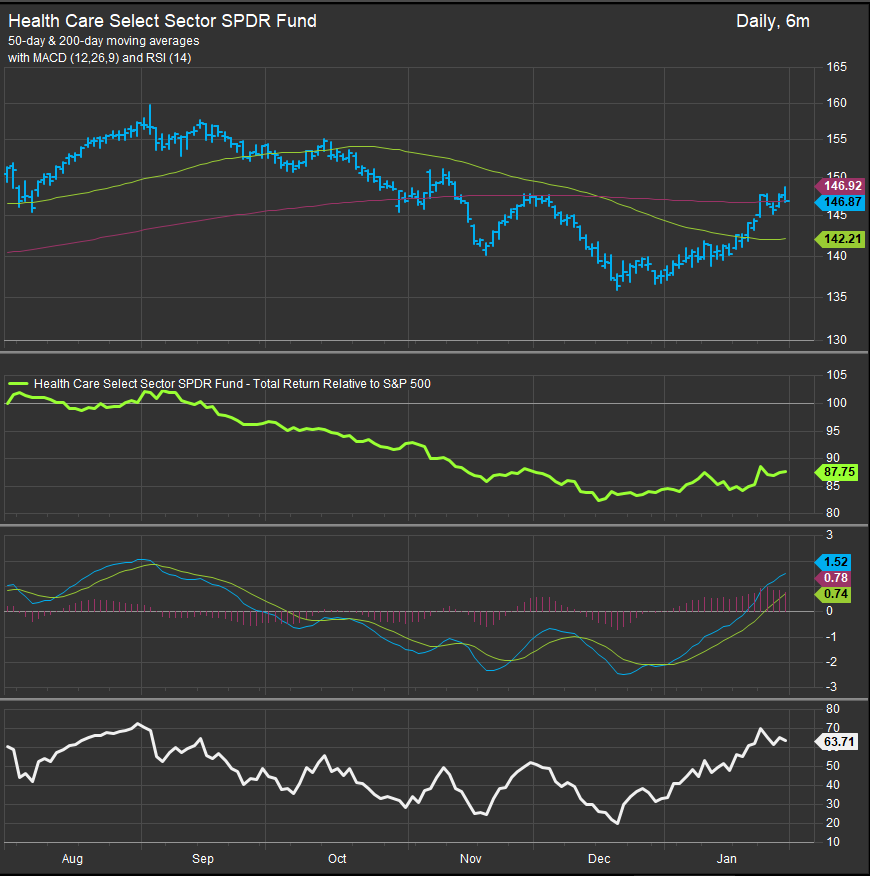Click the -1 label on the MACD axis

[x=829, y=637]
